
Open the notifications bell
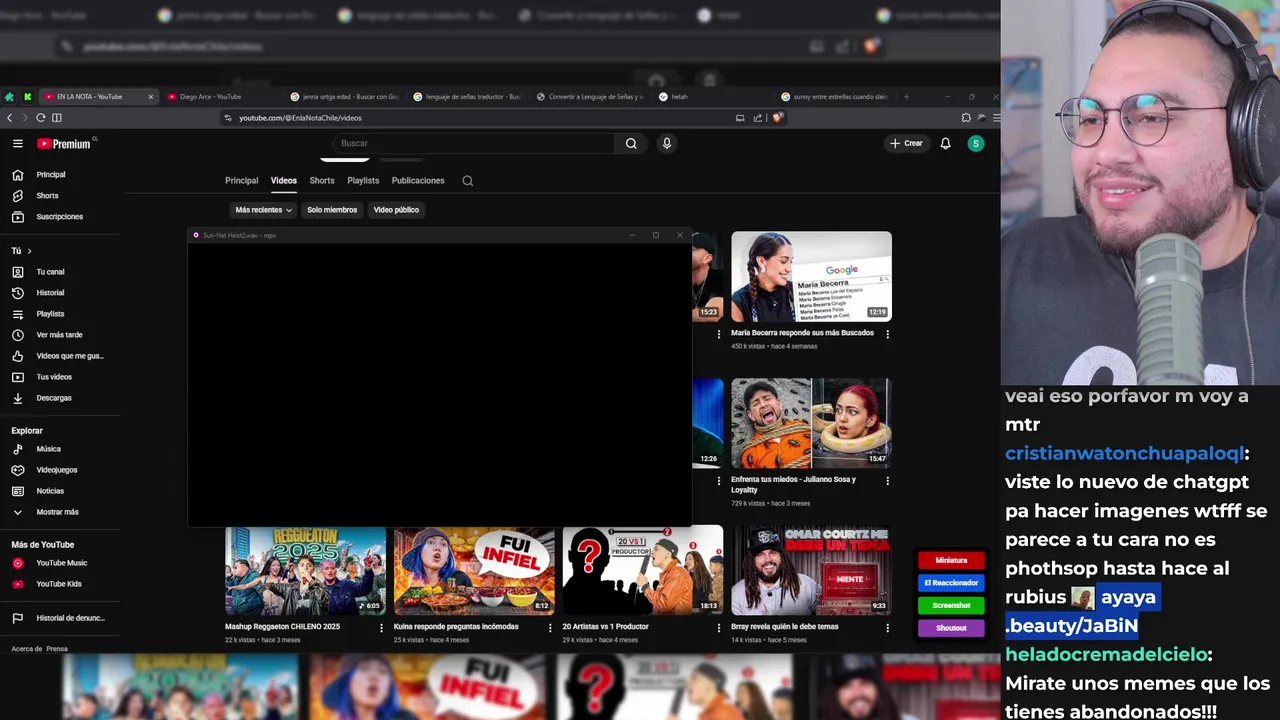pyautogui.click(x=945, y=143)
